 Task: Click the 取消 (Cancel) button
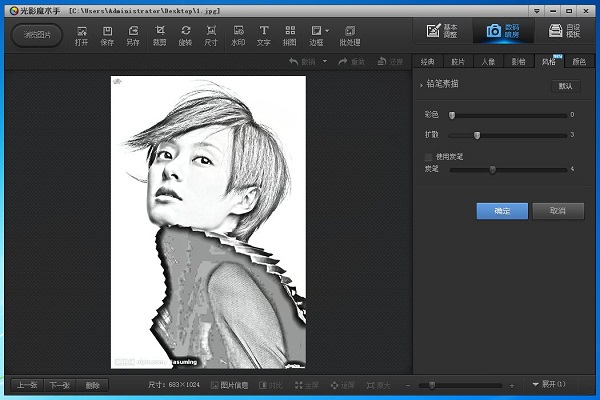(x=557, y=211)
